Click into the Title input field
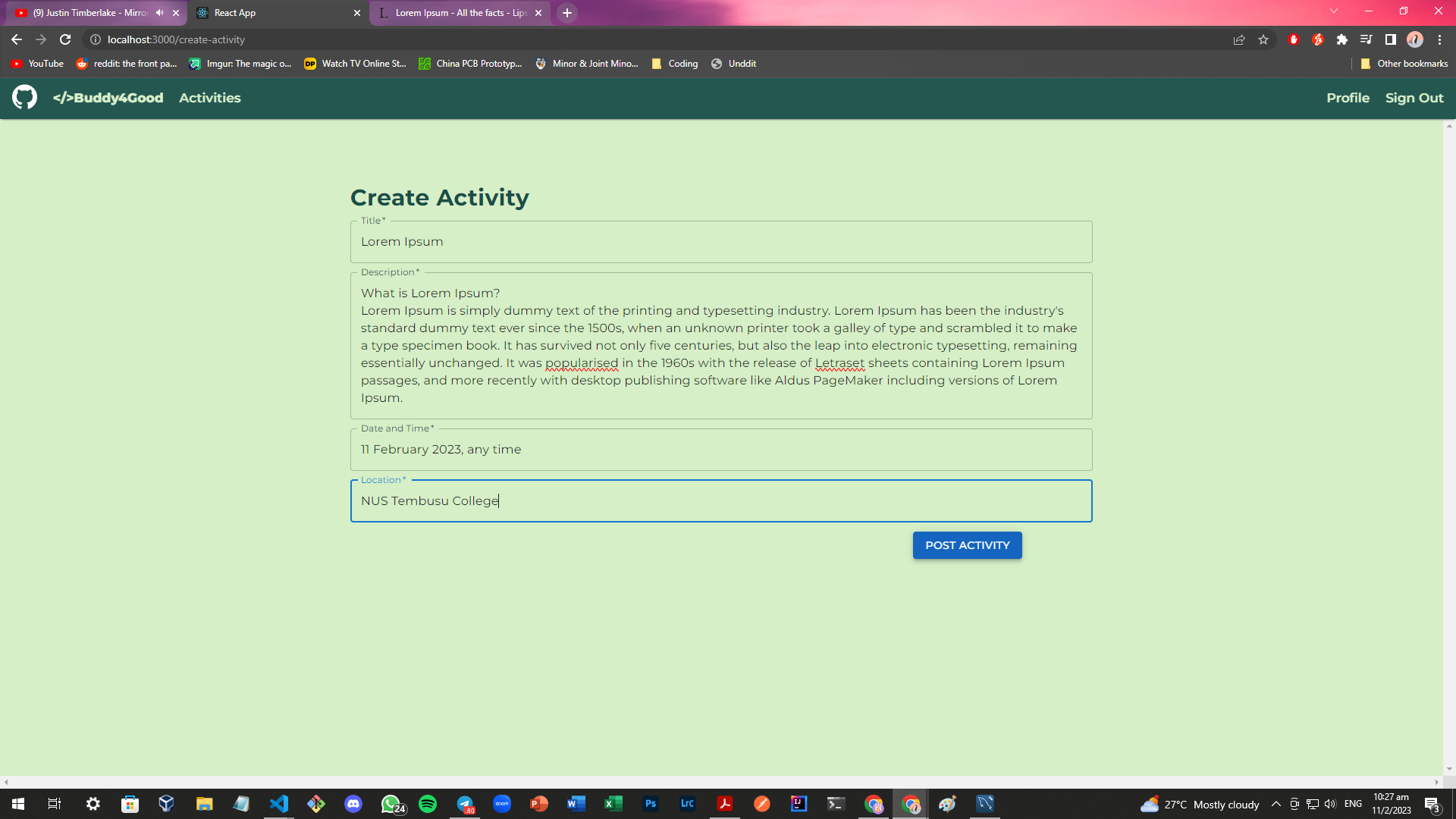 tap(720, 242)
